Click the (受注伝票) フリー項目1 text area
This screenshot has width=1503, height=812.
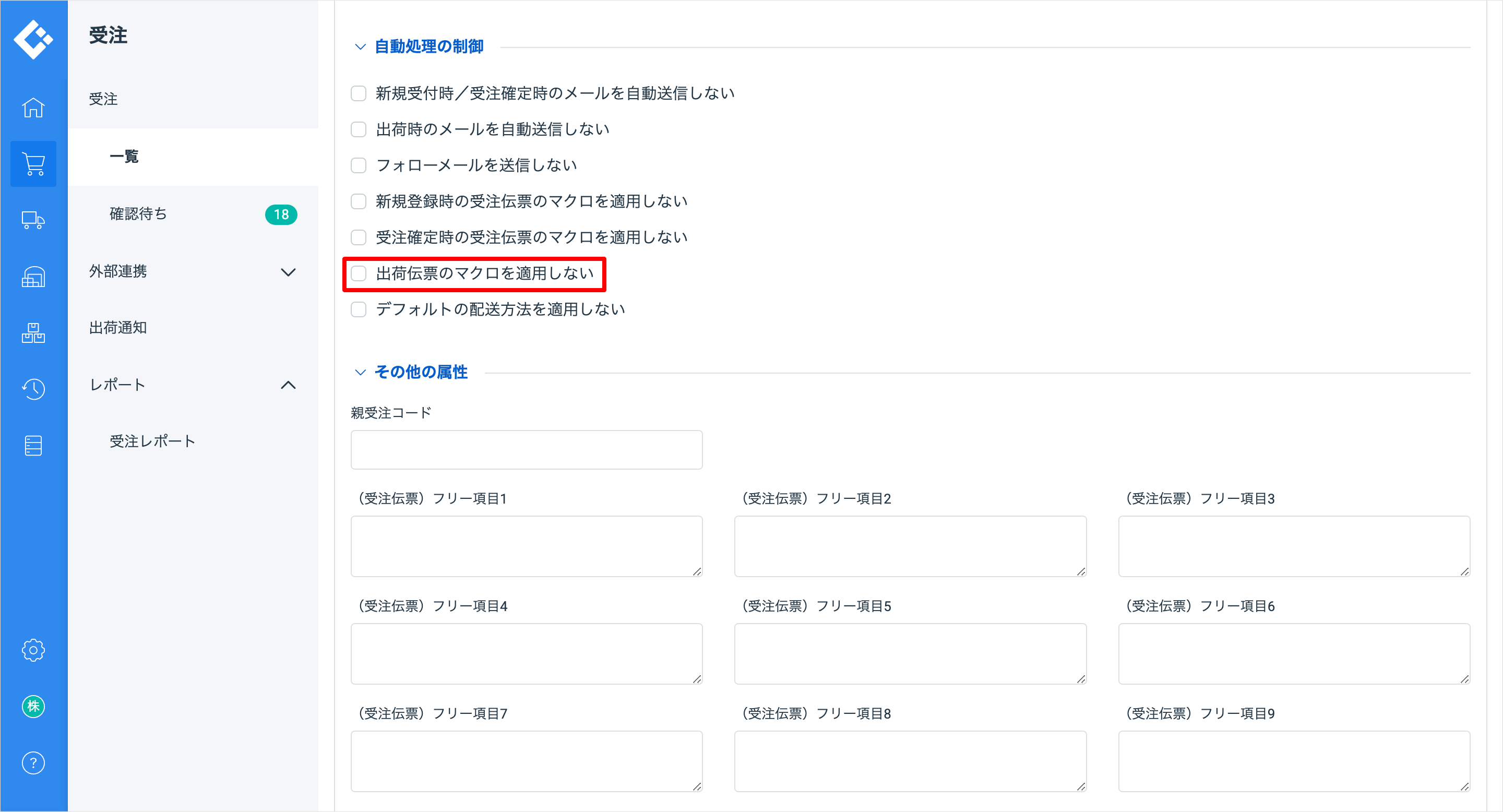click(526, 546)
